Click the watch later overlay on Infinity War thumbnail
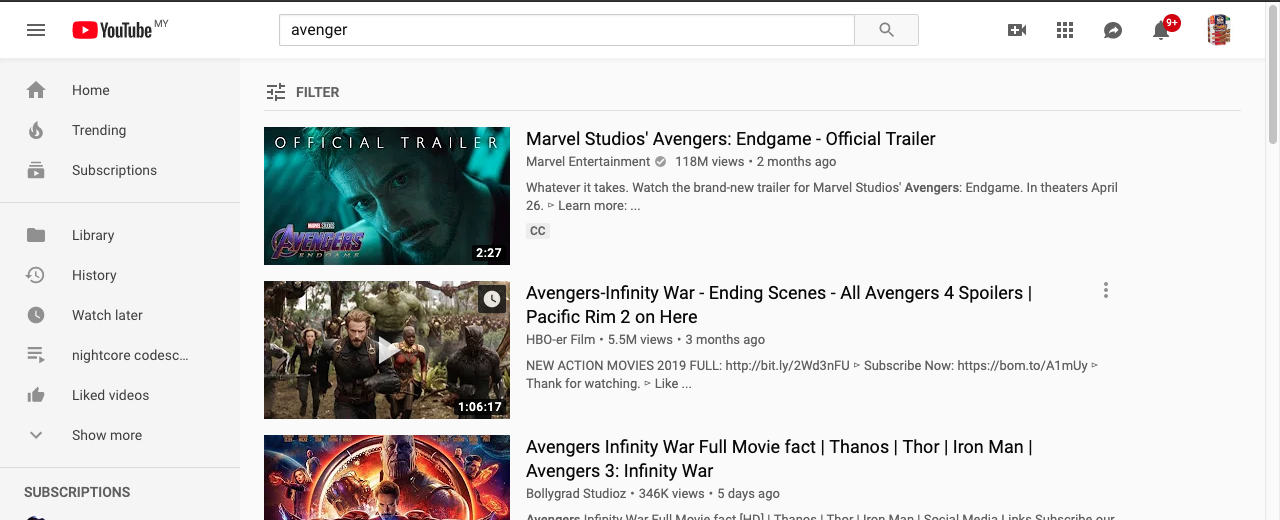The image size is (1280, 520). (491, 299)
